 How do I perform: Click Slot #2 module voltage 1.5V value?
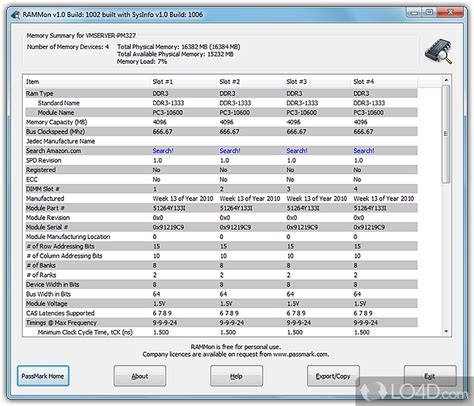click(226, 304)
